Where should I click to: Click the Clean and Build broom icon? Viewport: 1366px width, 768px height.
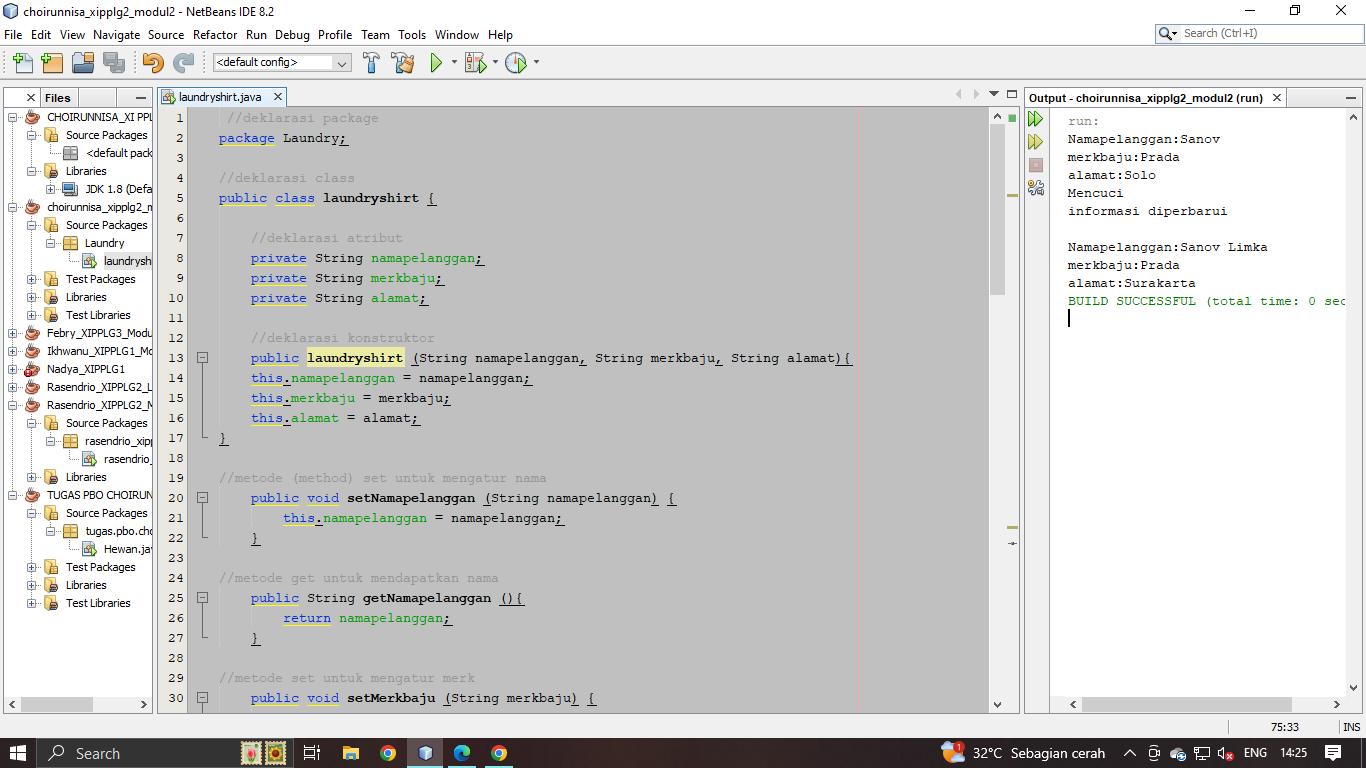click(403, 63)
